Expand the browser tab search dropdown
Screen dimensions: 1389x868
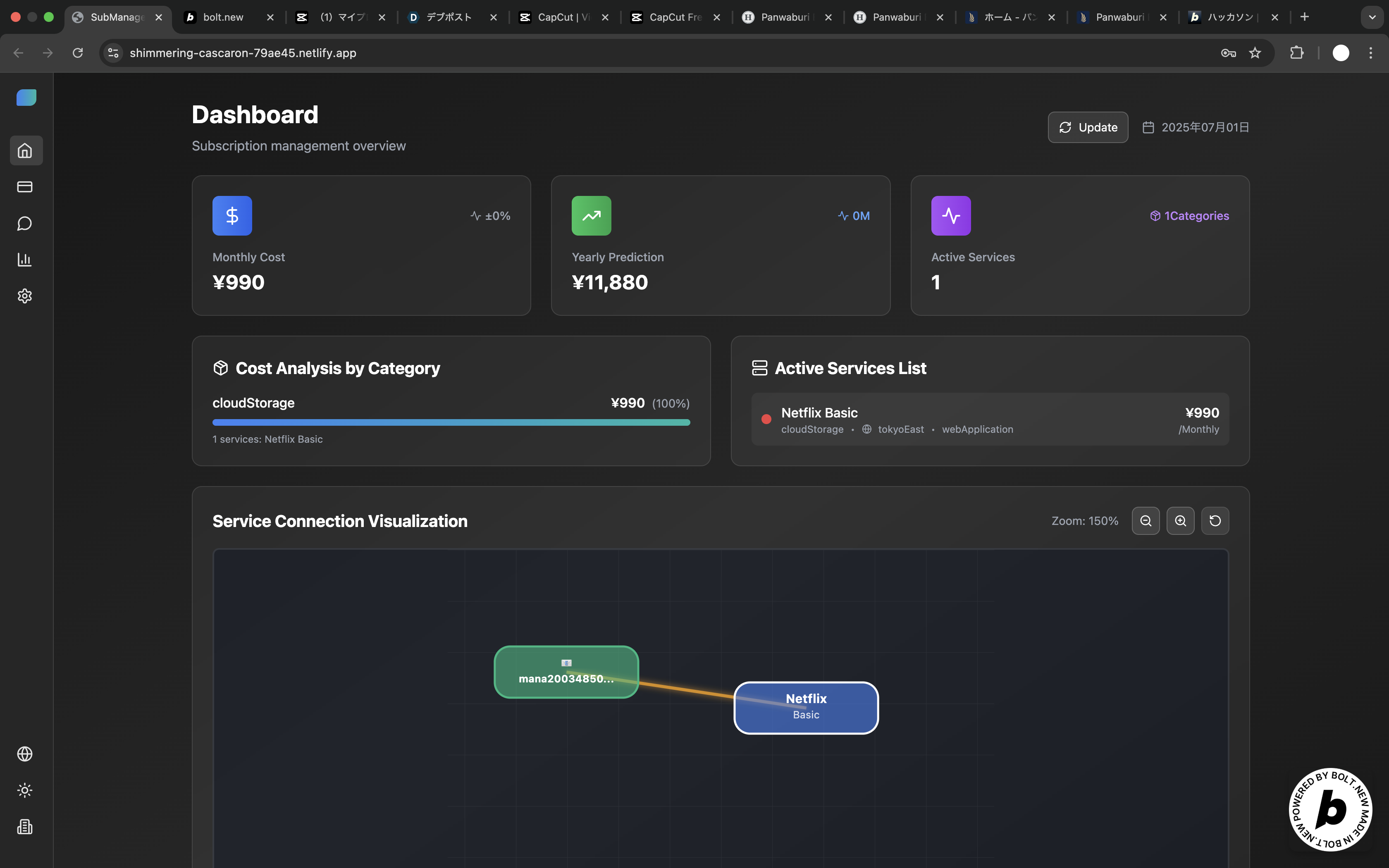(1372, 17)
